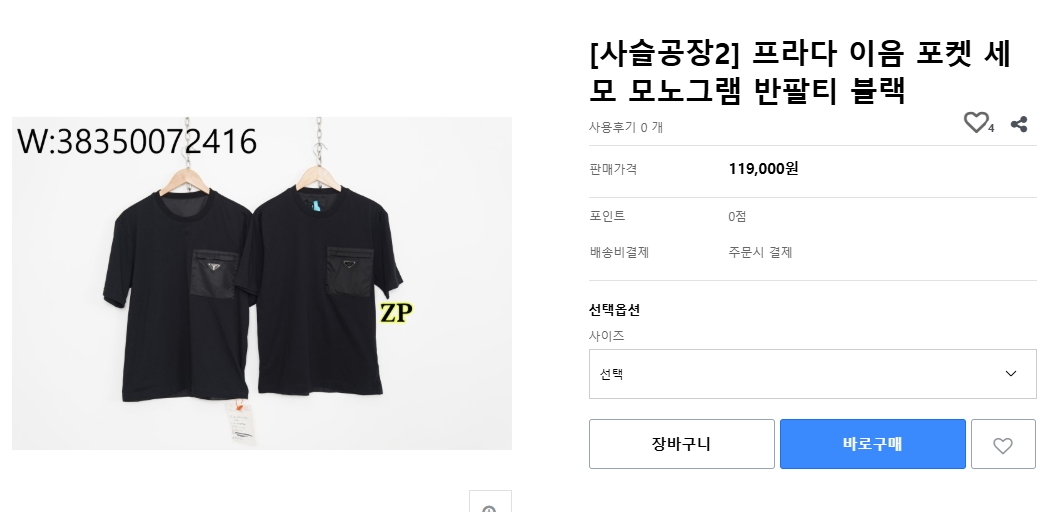Click the 119,000원 price

pyautogui.click(x=763, y=169)
